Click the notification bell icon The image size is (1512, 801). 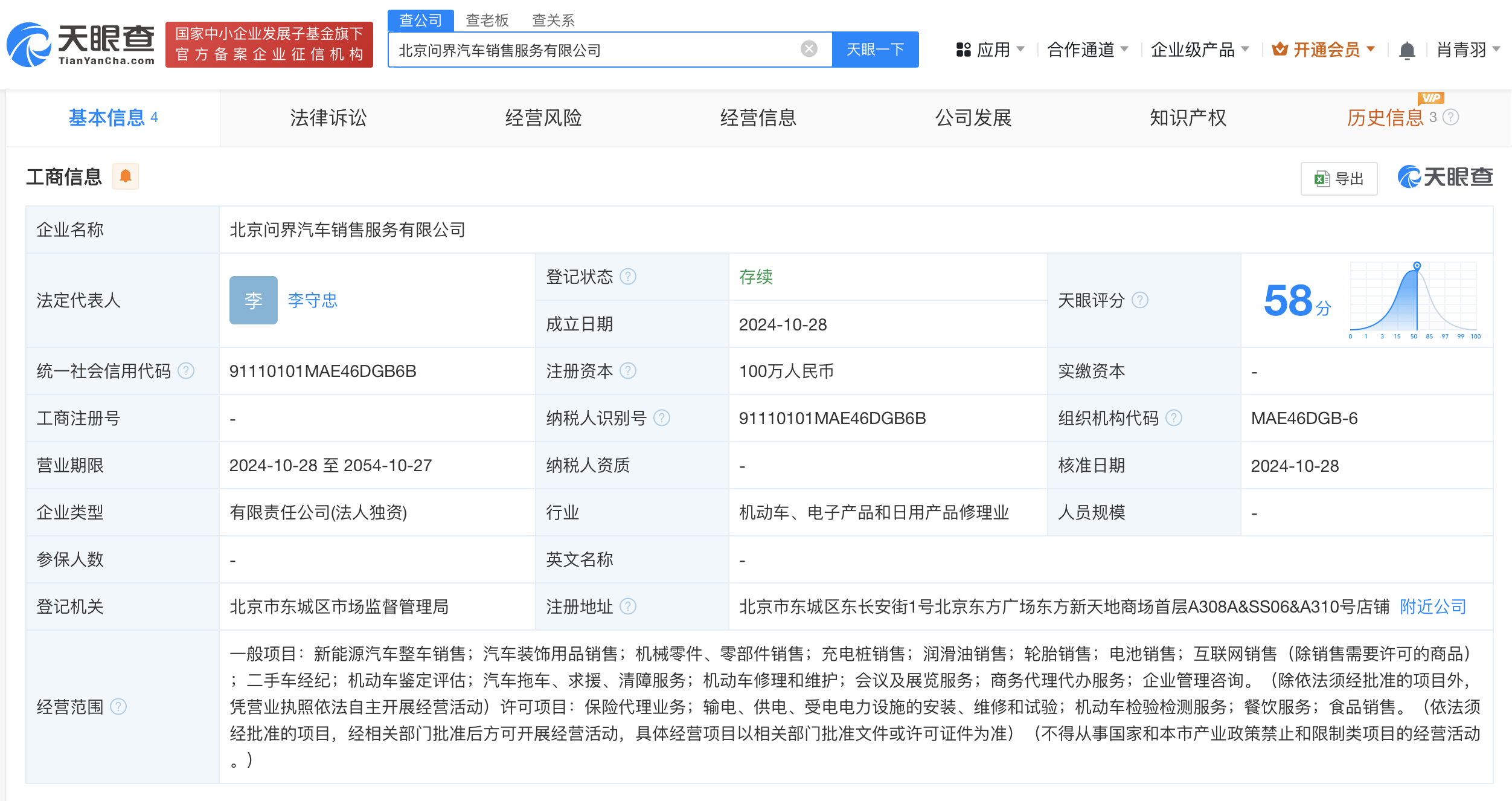click(x=1407, y=50)
